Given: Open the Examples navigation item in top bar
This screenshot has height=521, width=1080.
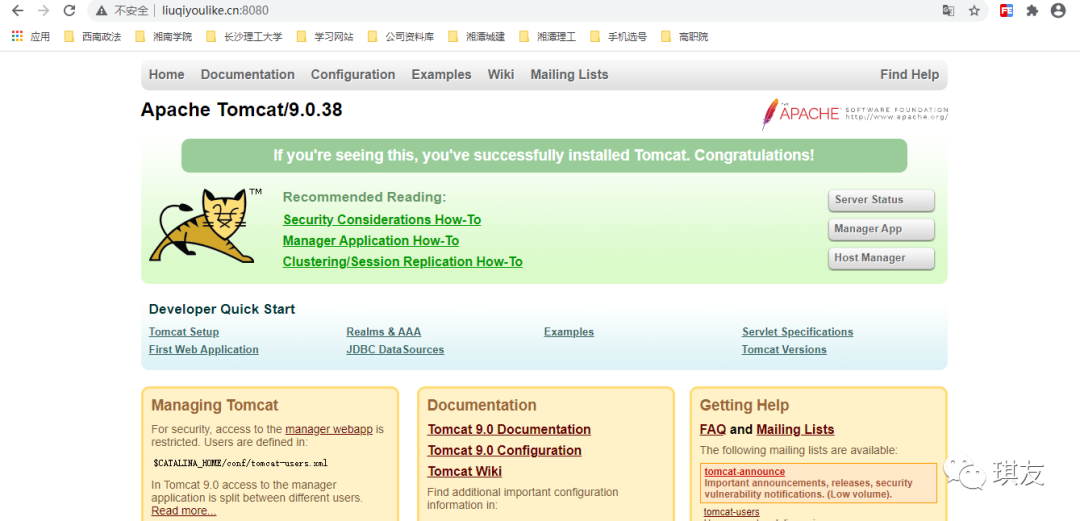Looking at the screenshot, I should [x=442, y=74].
